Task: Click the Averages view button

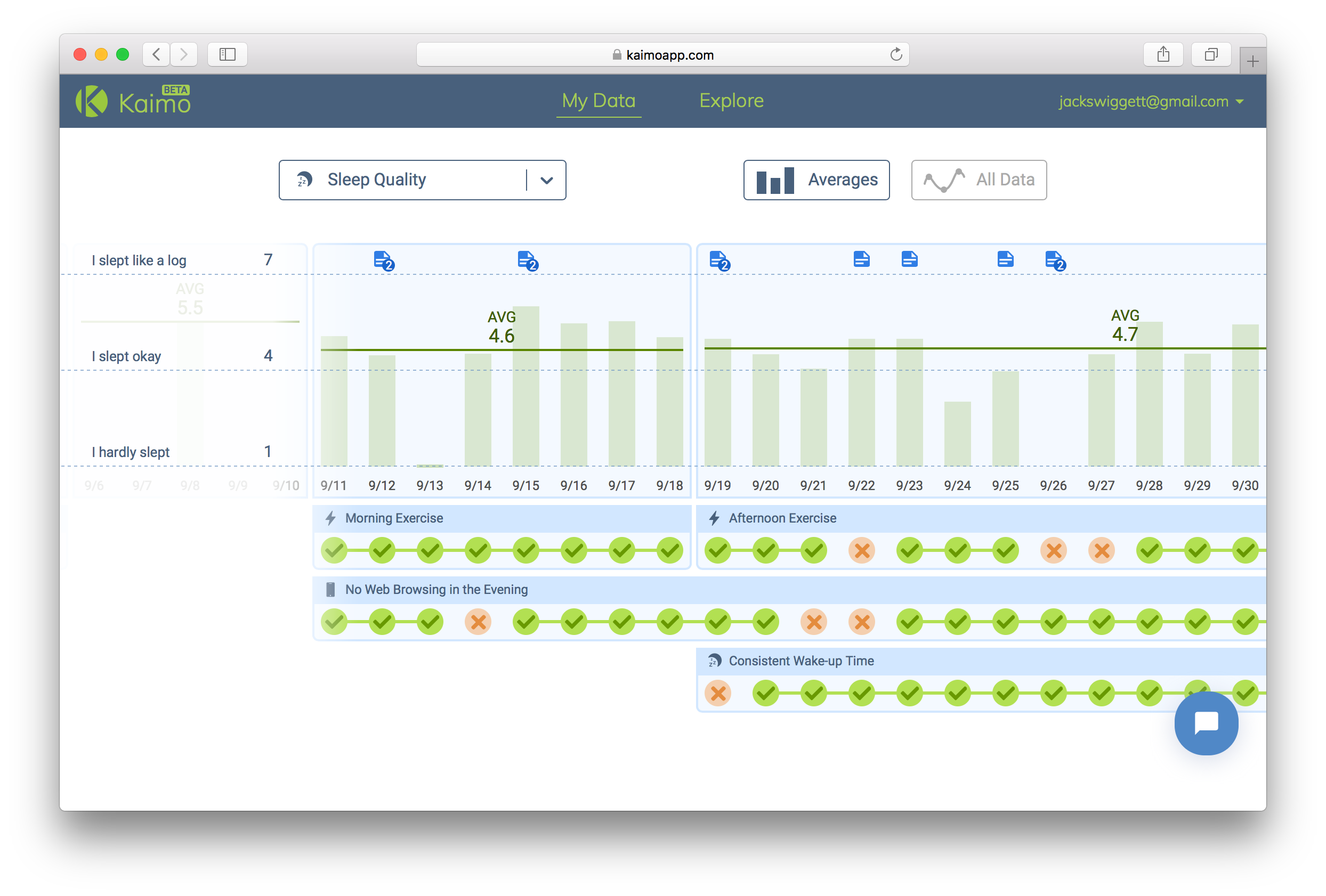Action: pos(816,180)
